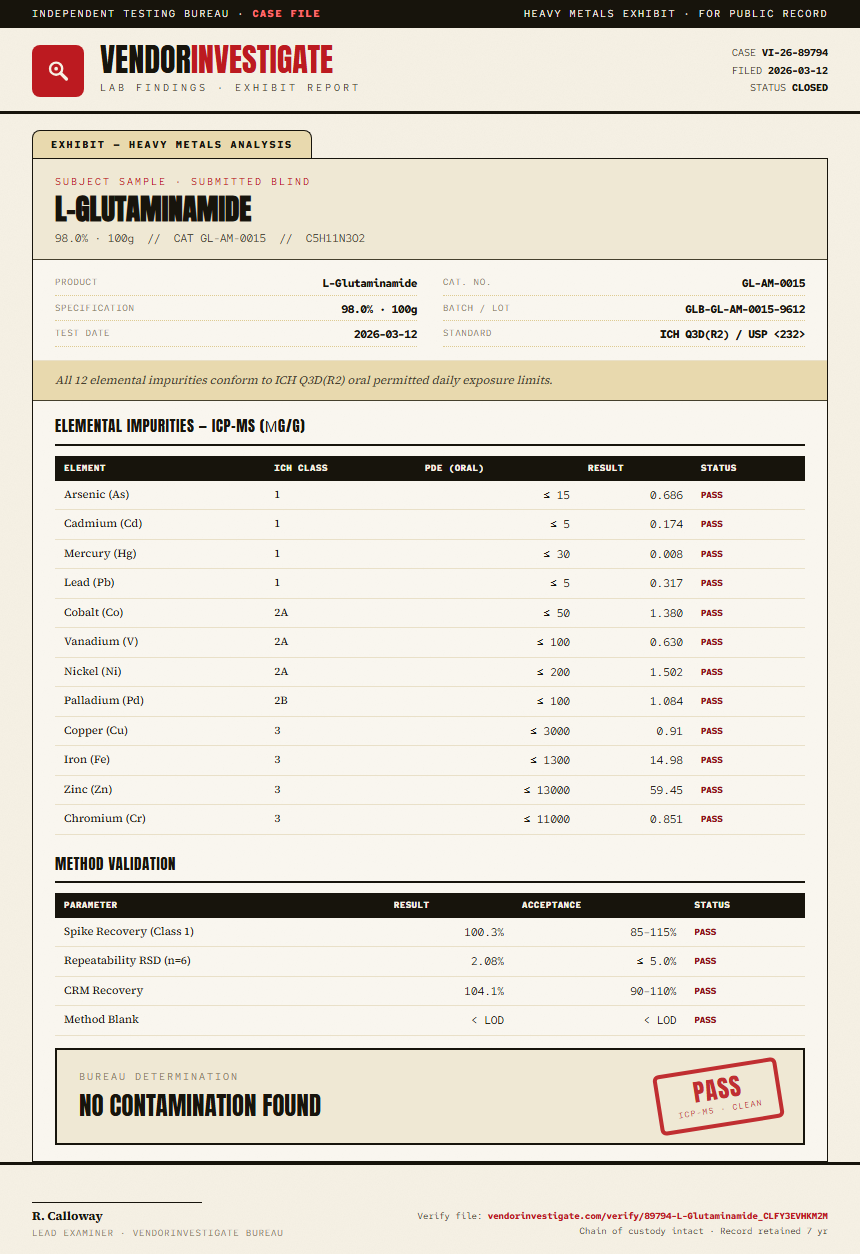
Task: Click Repeatability RSD (n=6) parameter
Action: [127, 961]
